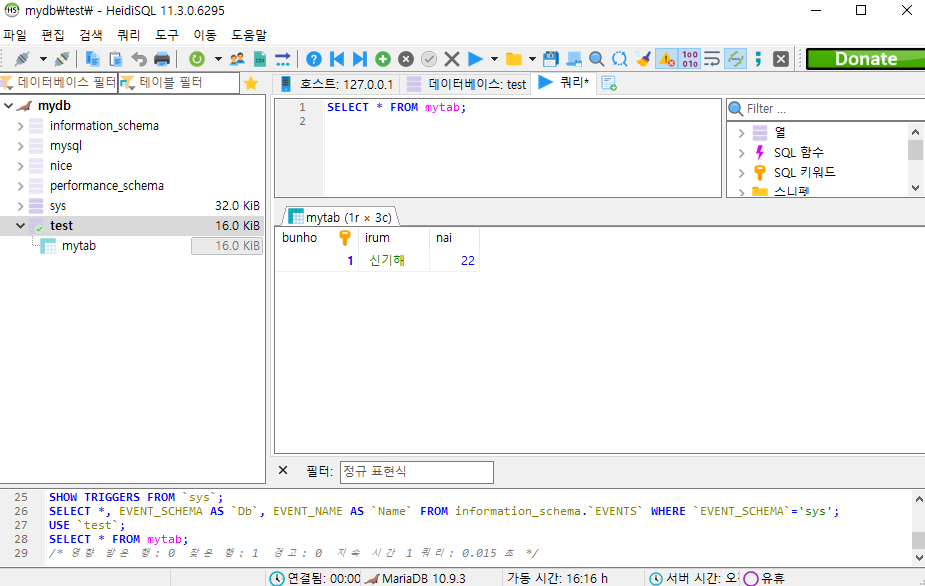The width and height of the screenshot is (925, 586).
Task: Click the green Refresh icon
Action: coord(196,59)
